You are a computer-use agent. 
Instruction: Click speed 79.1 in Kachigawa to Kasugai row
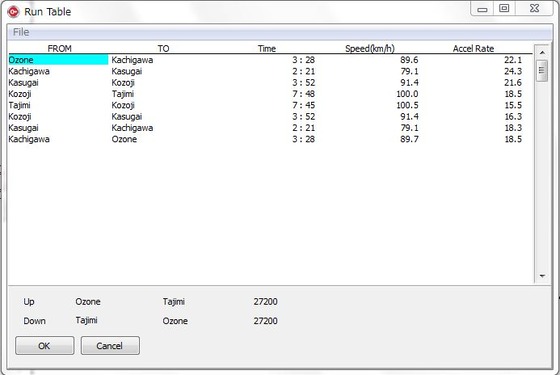point(409,71)
